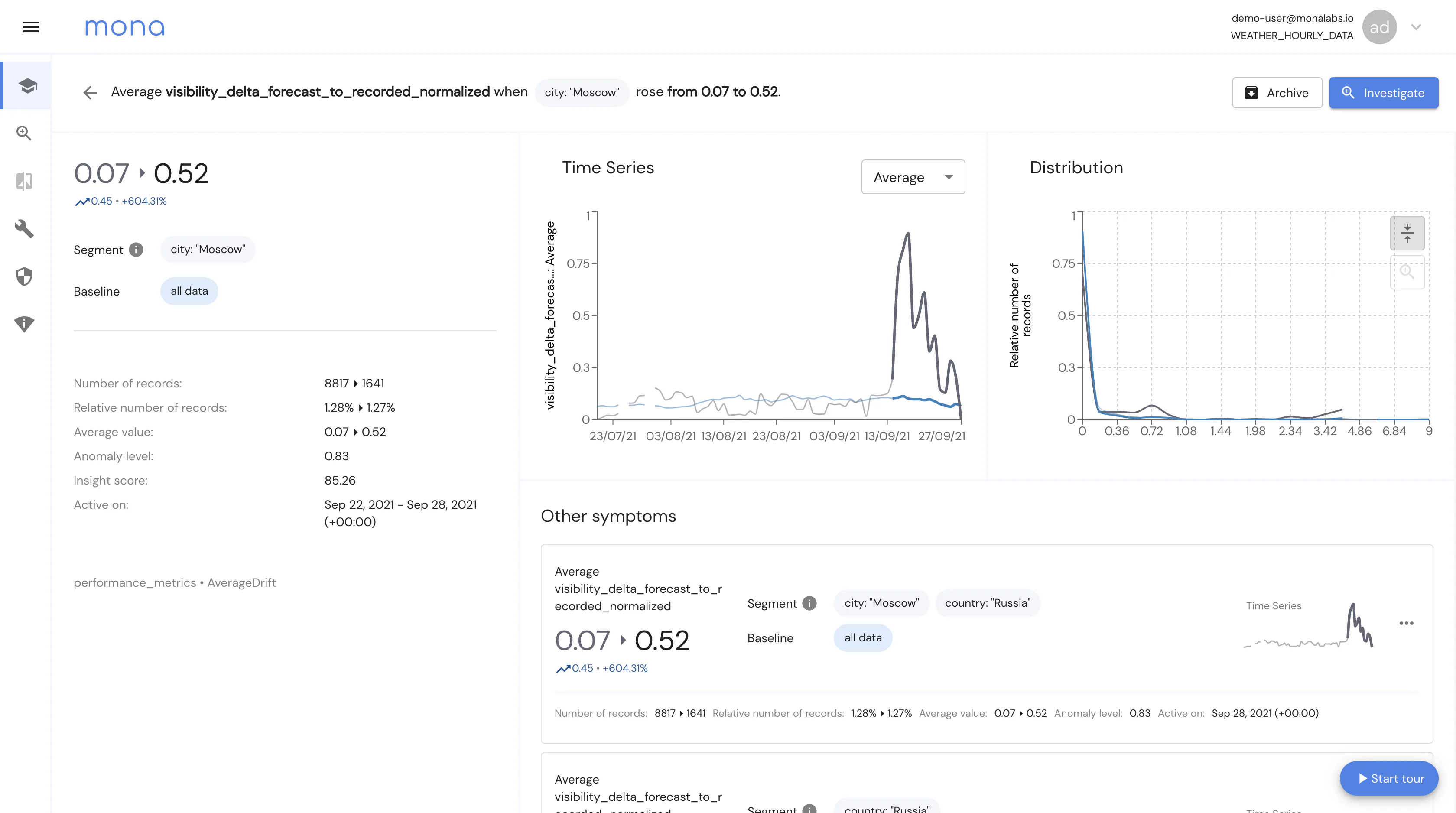Open the symptom card time series thumbnail

pos(1309,625)
